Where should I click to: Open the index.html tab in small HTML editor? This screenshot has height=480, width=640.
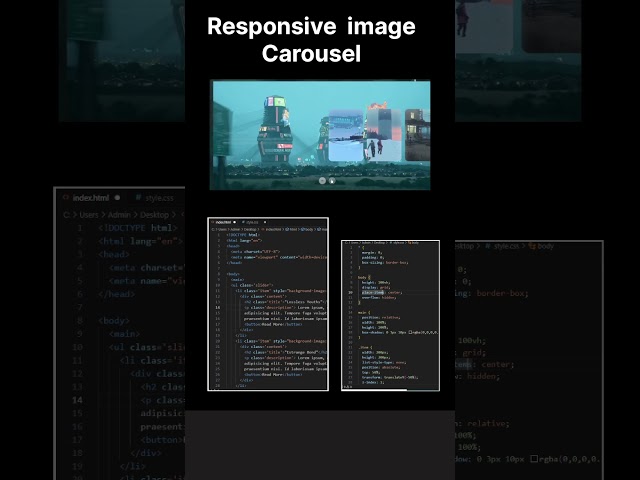(x=223, y=222)
